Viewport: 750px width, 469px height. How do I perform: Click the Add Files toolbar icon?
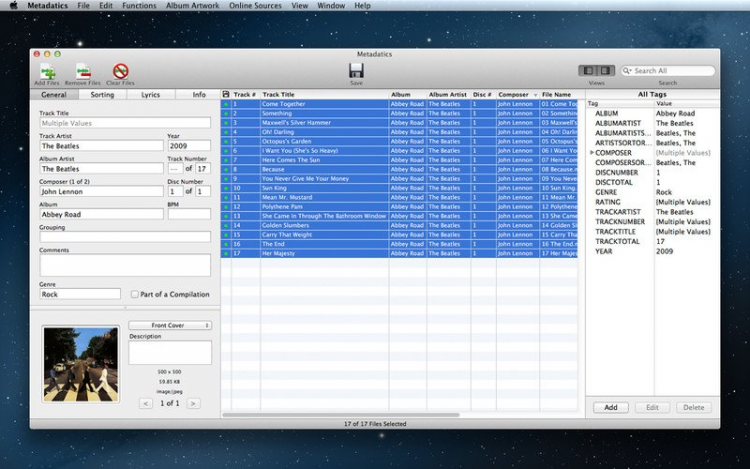(46, 71)
